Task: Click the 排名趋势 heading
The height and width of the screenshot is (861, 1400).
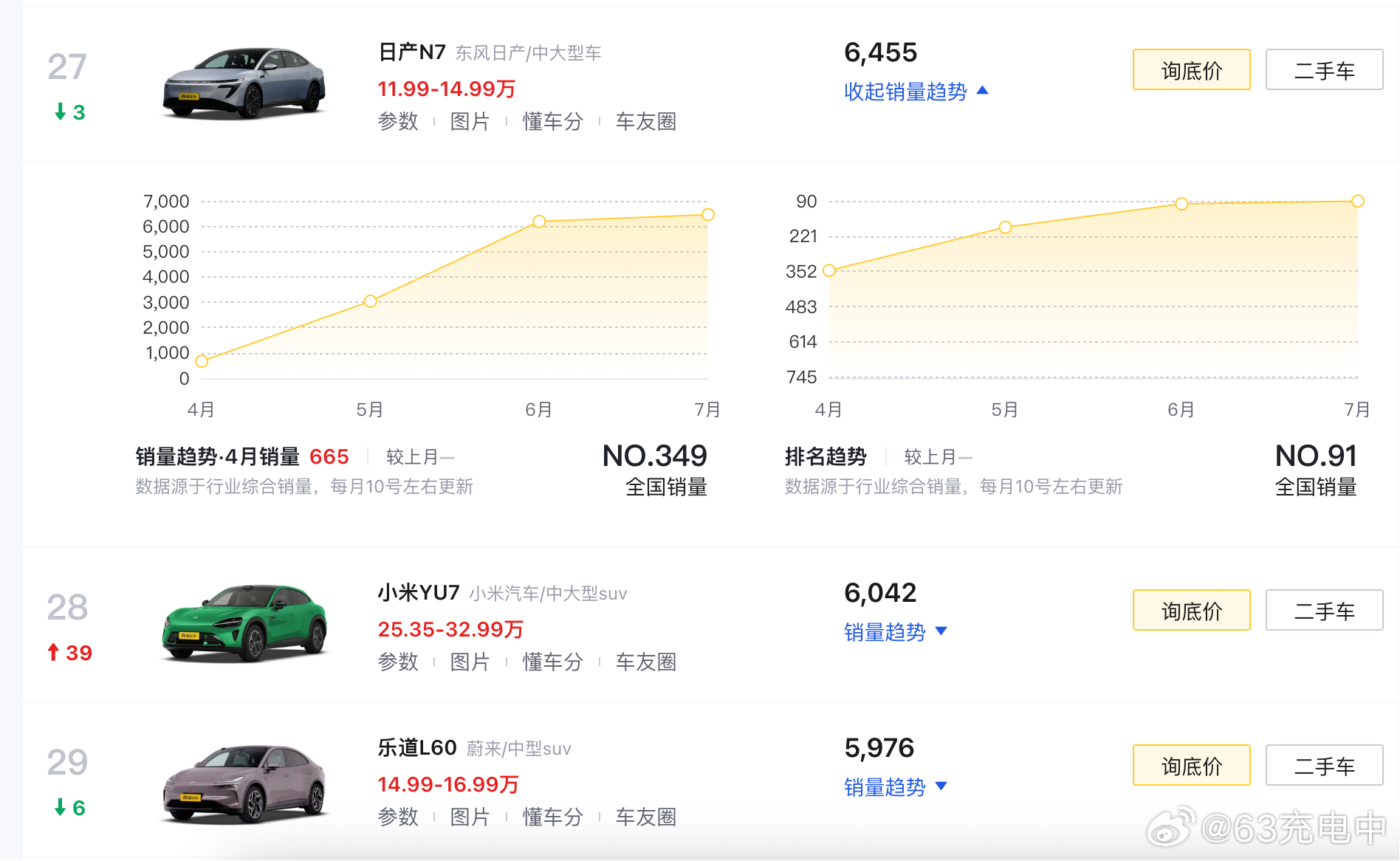Action: click(826, 457)
